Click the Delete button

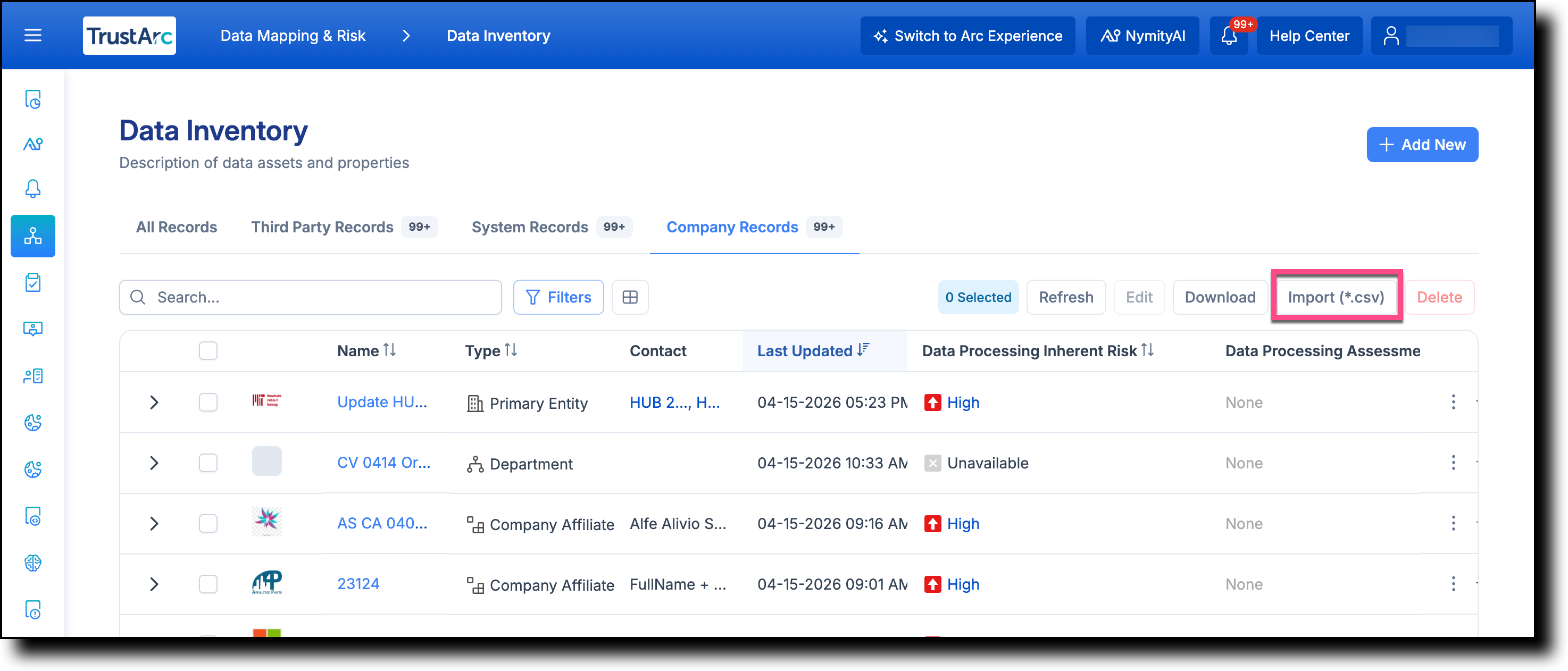coord(1439,297)
